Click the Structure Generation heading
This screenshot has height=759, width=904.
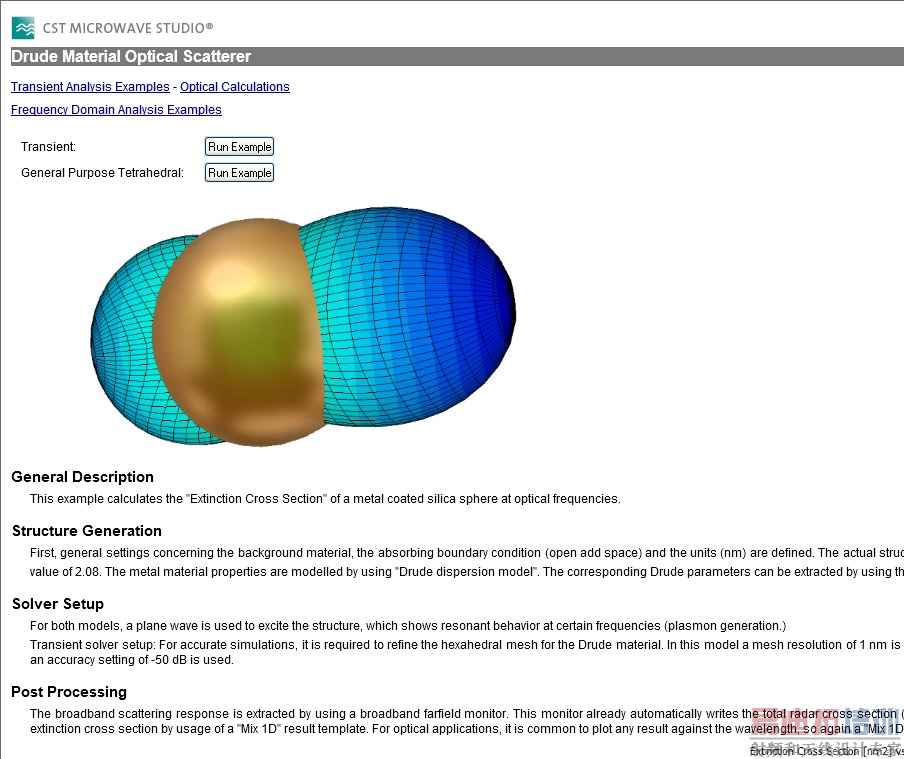click(x=86, y=531)
